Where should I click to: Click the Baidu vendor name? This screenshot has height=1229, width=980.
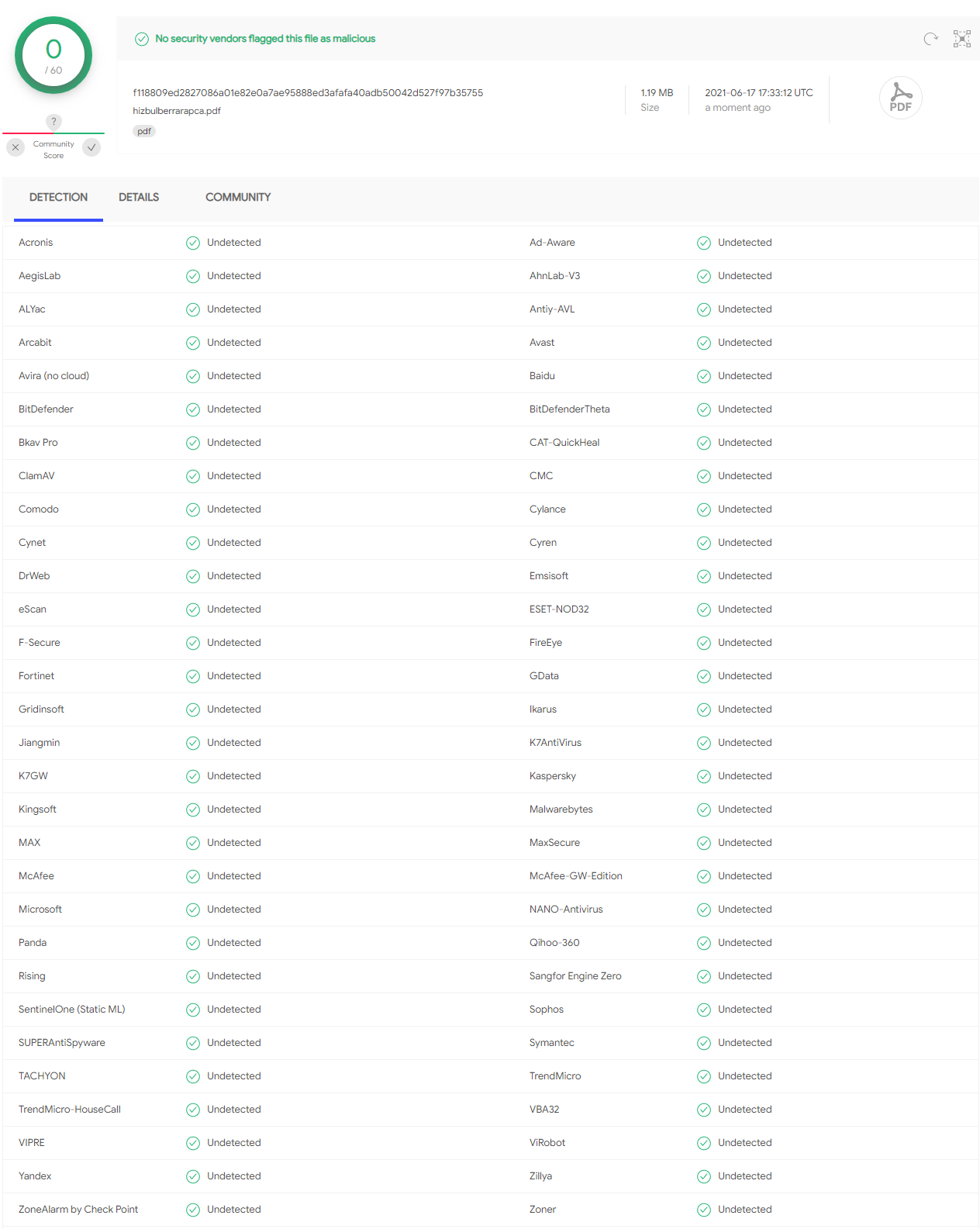pyautogui.click(x=542, y=376)
